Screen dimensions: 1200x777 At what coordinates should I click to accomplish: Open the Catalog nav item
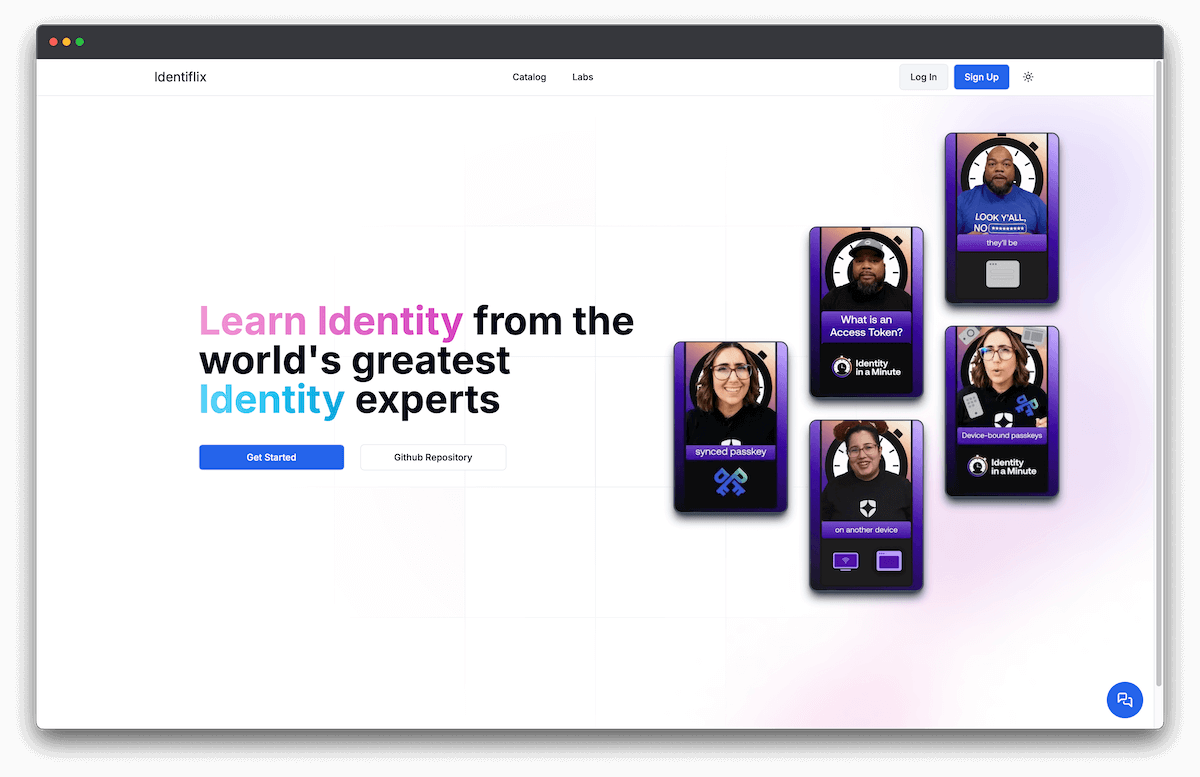coord(529,77)
